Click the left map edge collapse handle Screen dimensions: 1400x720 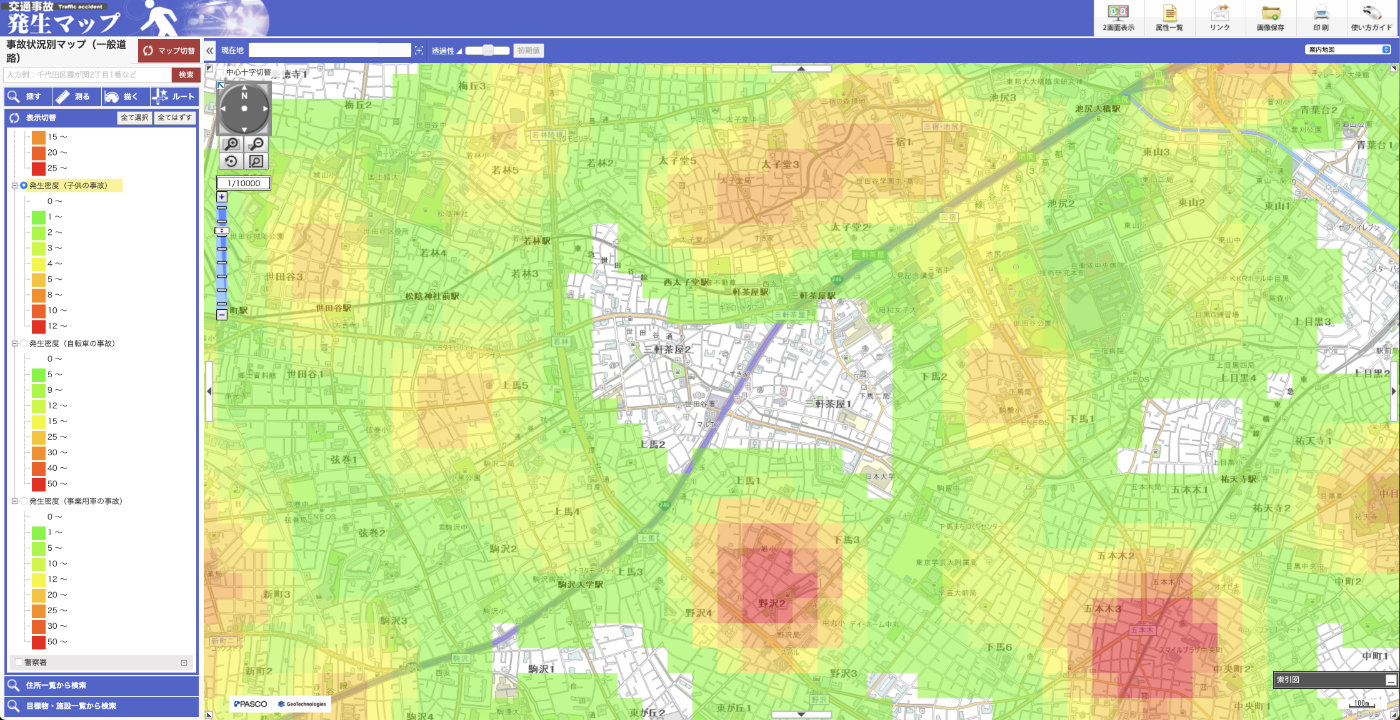click(209, 391)
